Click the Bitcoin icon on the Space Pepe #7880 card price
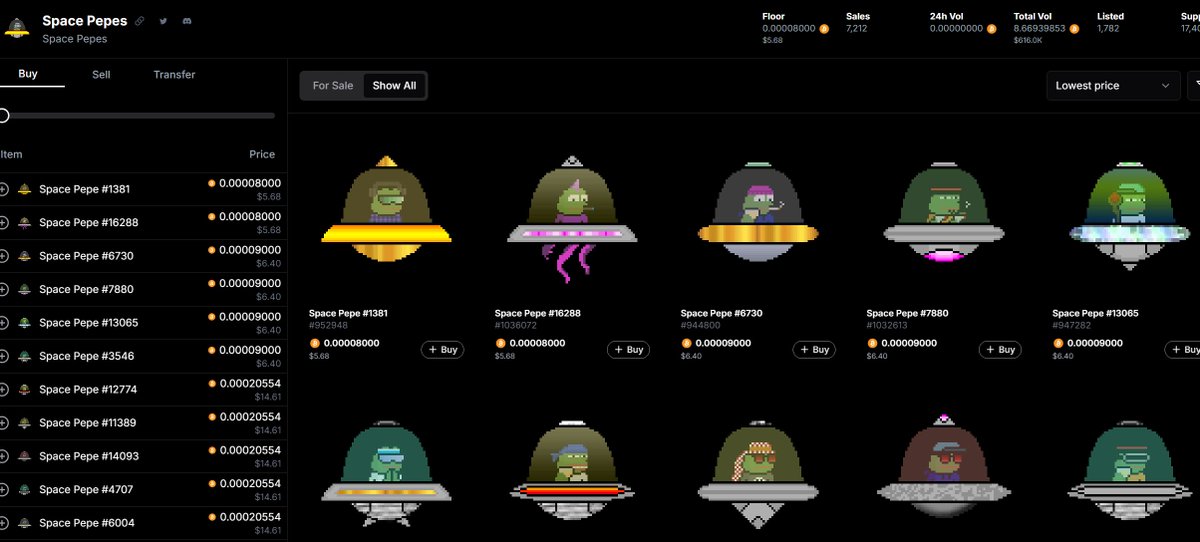This screenshot has height=542, width=1200. 872,343
